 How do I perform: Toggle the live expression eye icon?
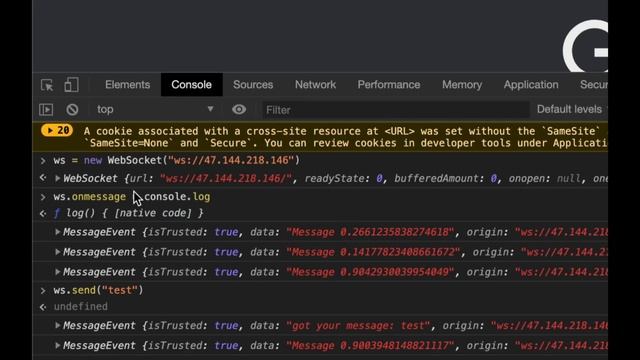click(x=239, y=109)
